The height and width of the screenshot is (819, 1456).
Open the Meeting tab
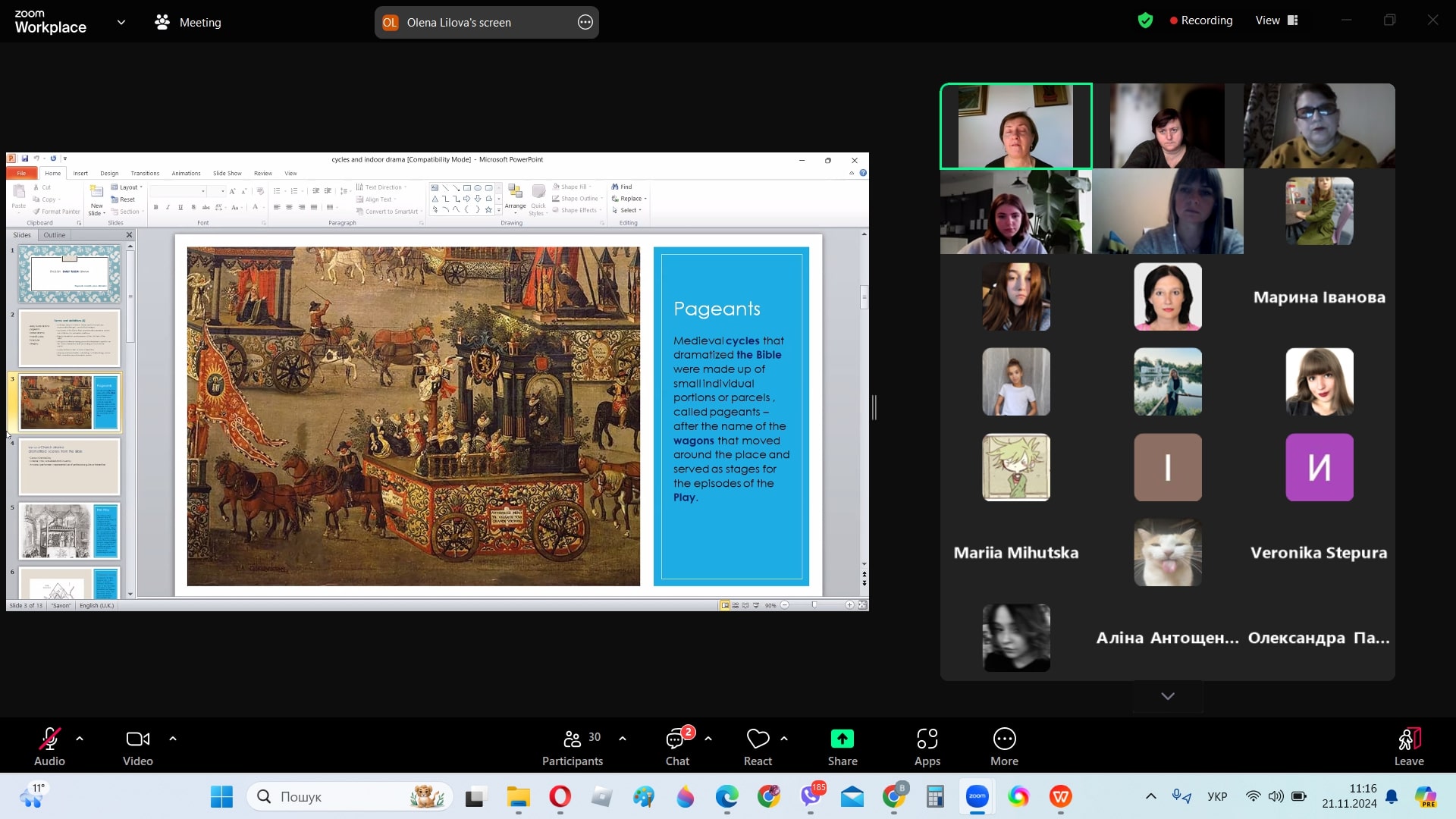coord(188,23)
